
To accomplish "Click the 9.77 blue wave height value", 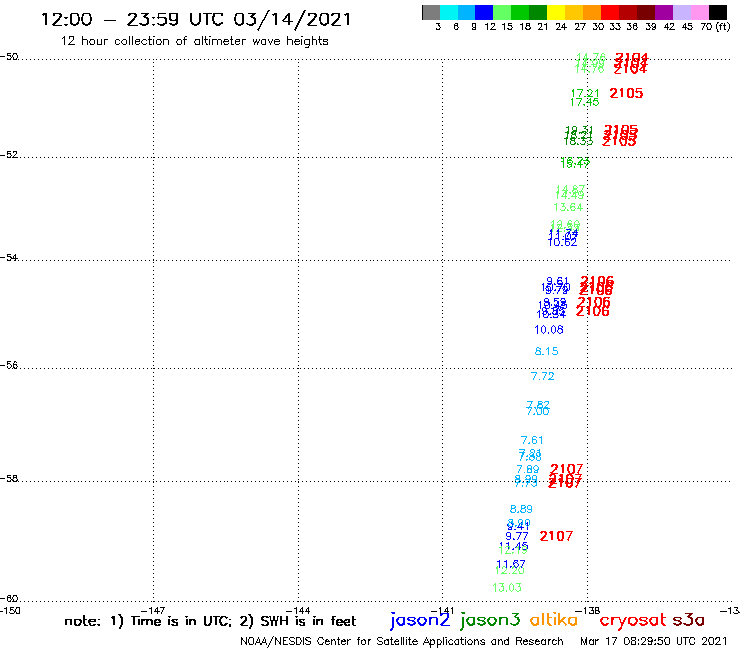I will 517,536.
